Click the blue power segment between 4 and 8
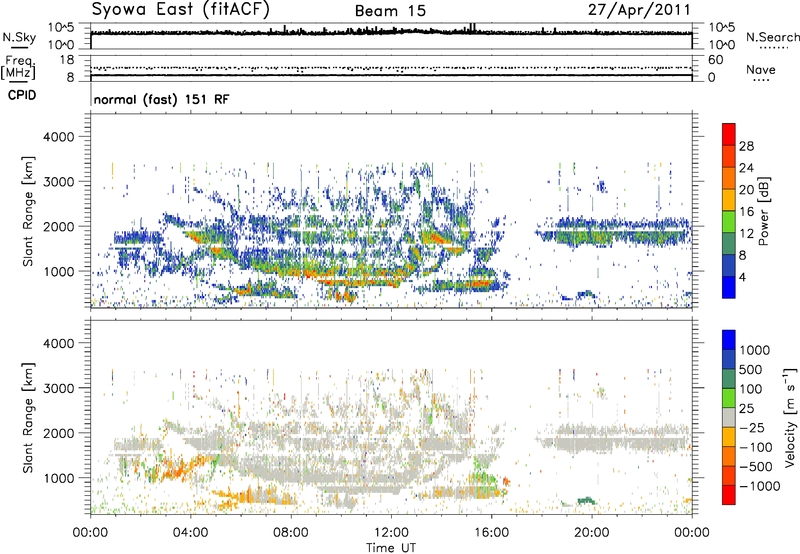Screen dimensions: 800x554 [729, 265]
